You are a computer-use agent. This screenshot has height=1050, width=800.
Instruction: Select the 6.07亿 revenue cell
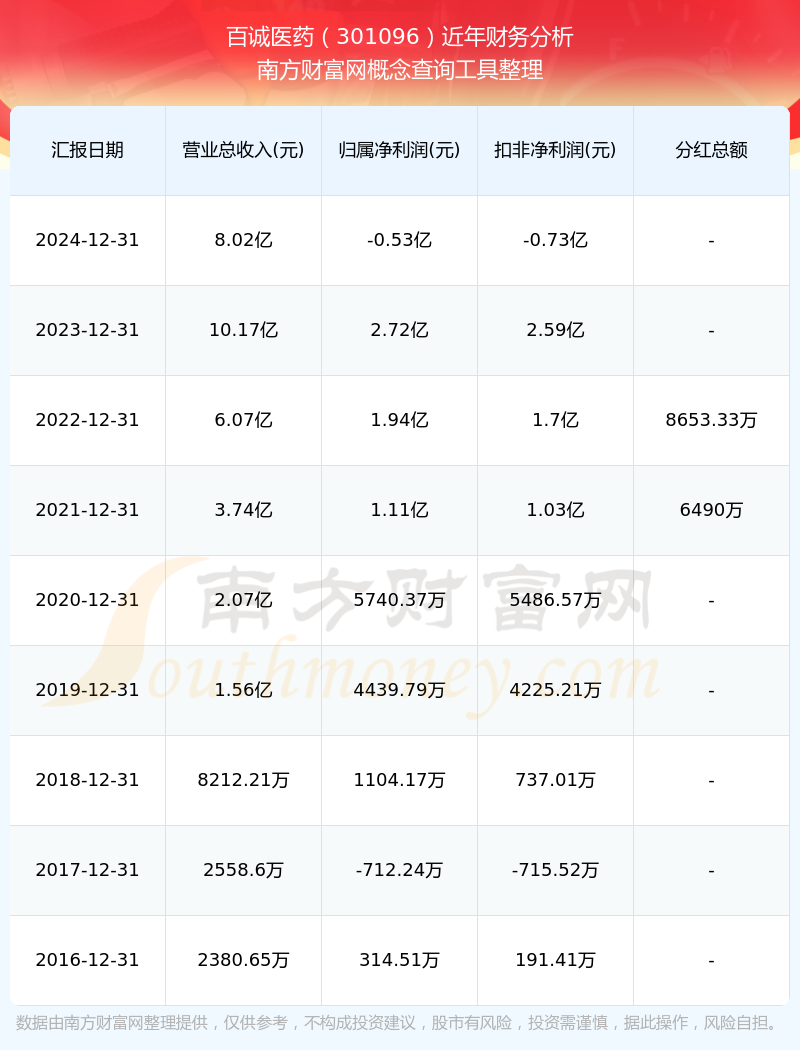click(x=244, y=421)
